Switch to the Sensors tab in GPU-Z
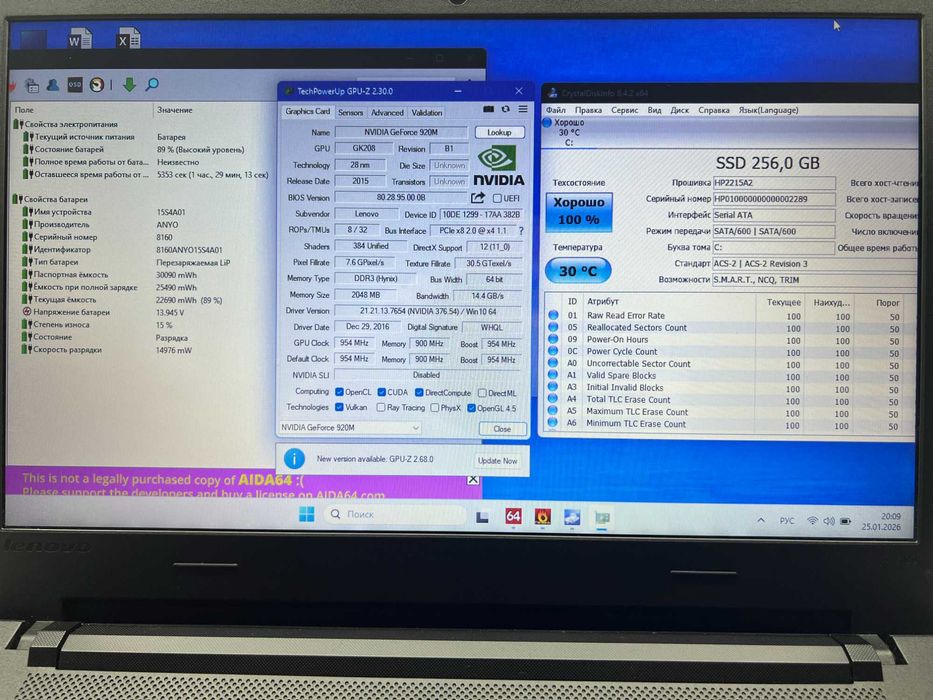The height and width of the screenshot is (700, 933). click(x=350, y=112)
